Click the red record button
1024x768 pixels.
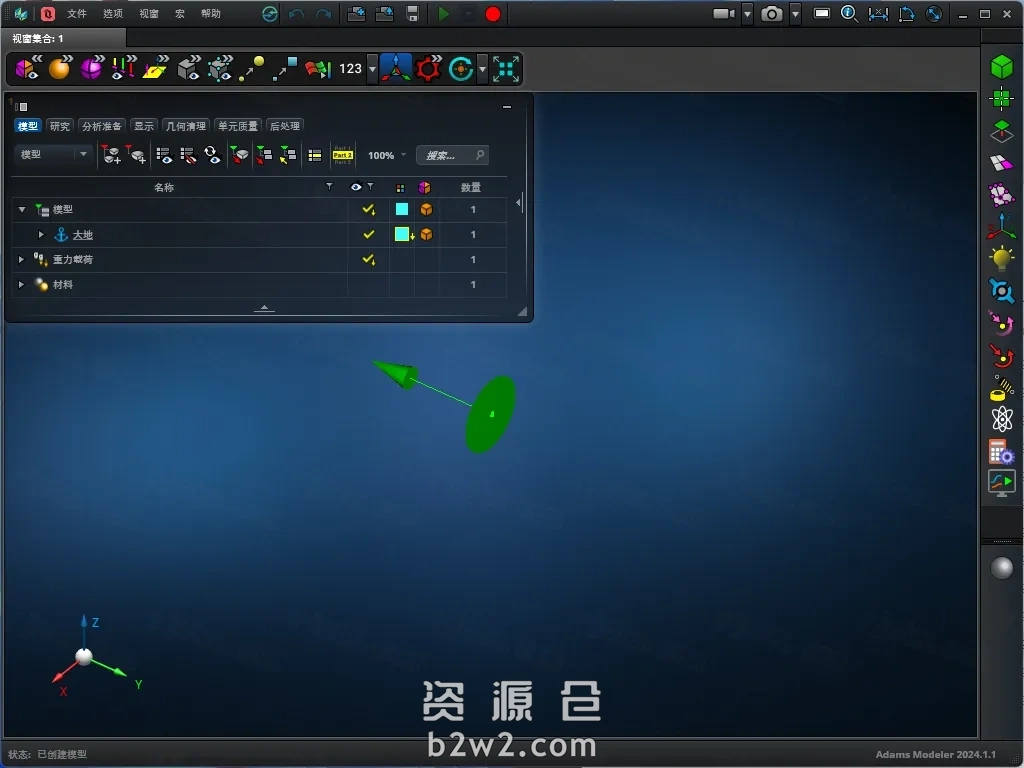[493, 14]
